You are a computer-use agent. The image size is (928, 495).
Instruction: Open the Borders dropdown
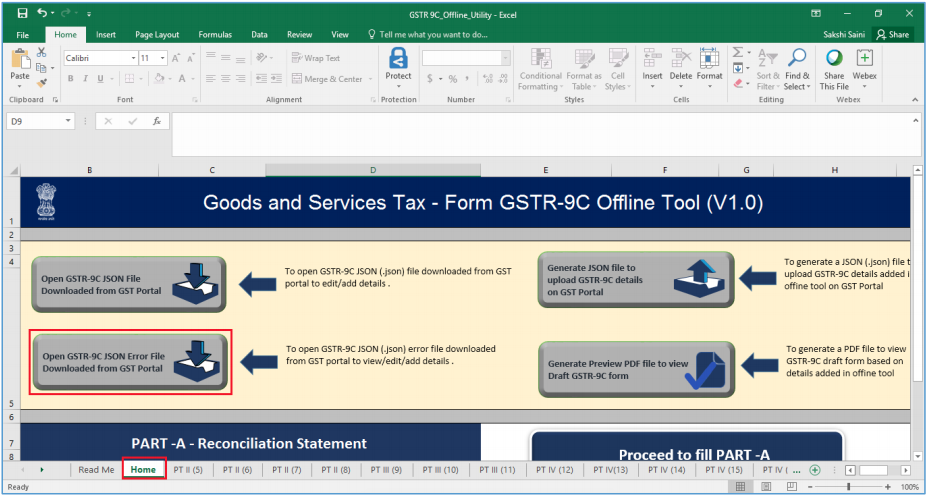(141, 79)
